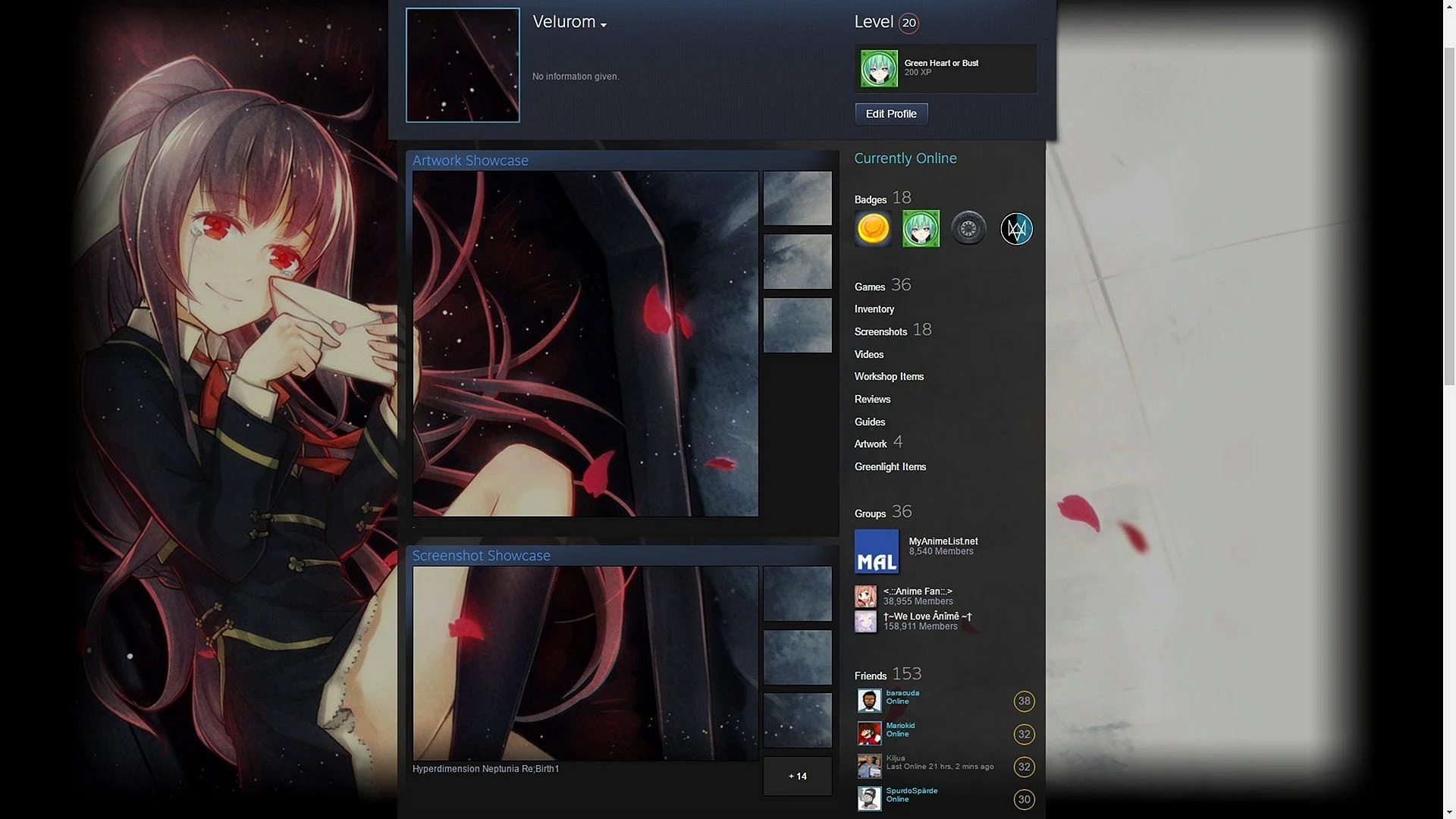This screenshot has width=1456, height=819.
Task: Open the second small Screenshot Showcase thumbnail
Action: pyautogui.click(x=797, y=657)
